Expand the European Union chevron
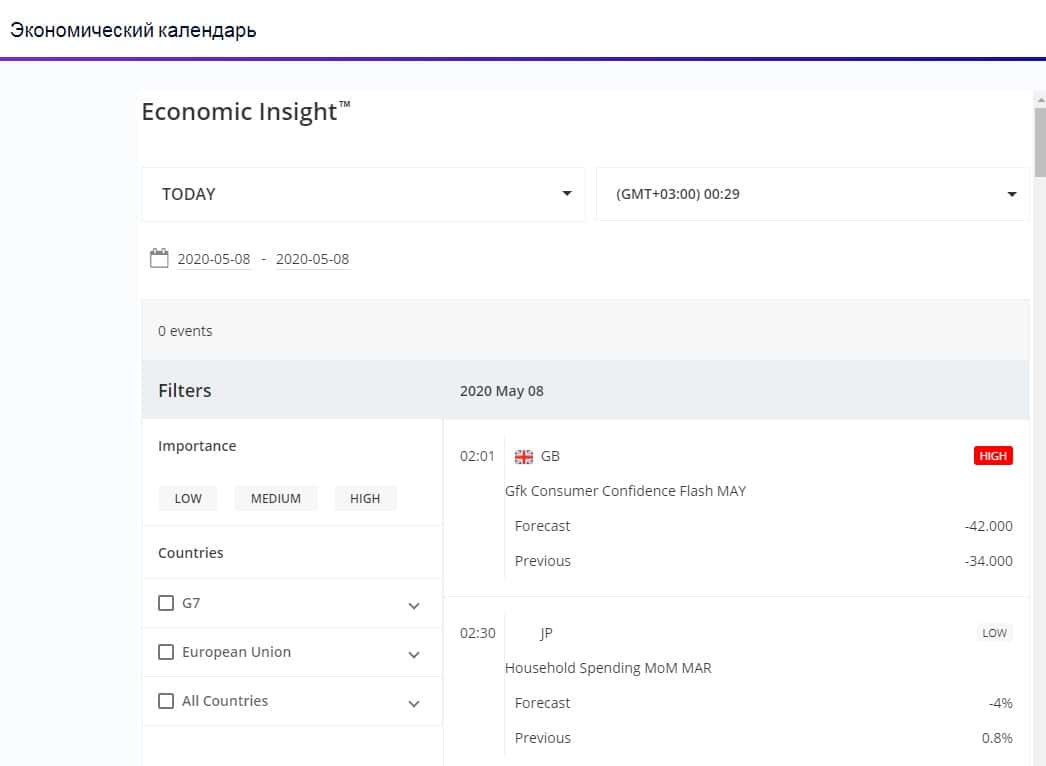 [414, 654]
